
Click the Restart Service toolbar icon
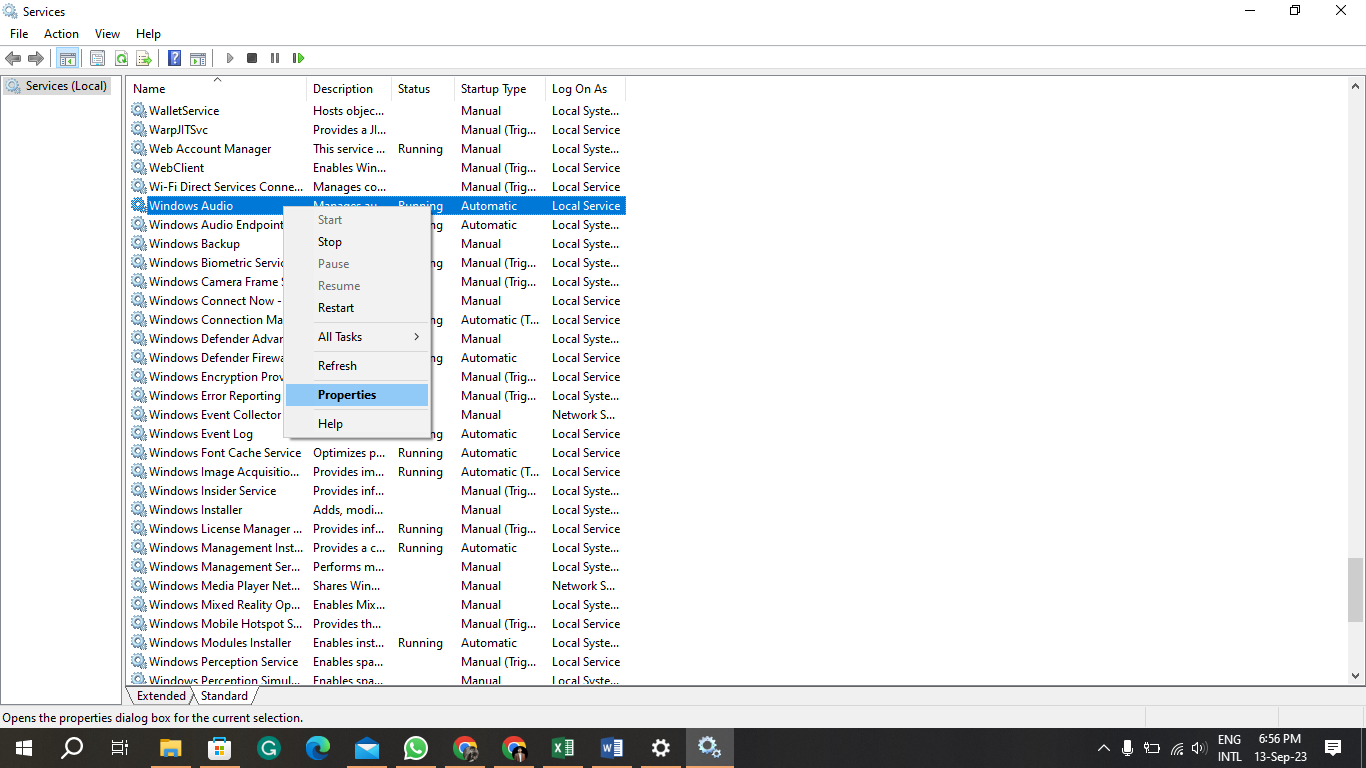click(x=298, y=58)
